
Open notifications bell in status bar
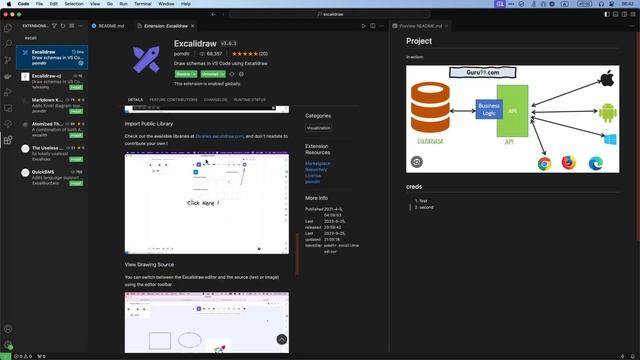[633, 356]
